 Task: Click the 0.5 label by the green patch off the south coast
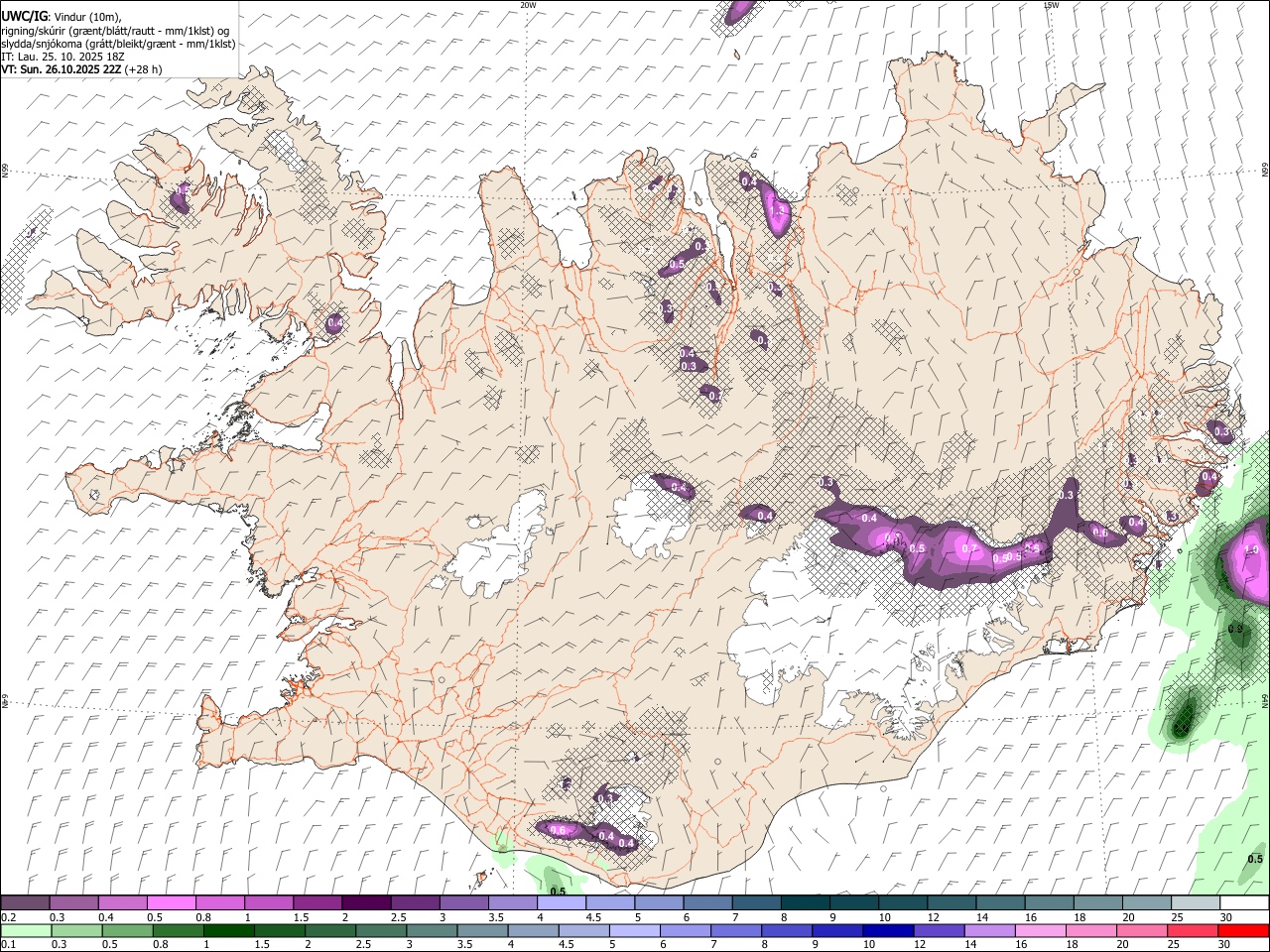pyautogui.click(x=558, y=891)
